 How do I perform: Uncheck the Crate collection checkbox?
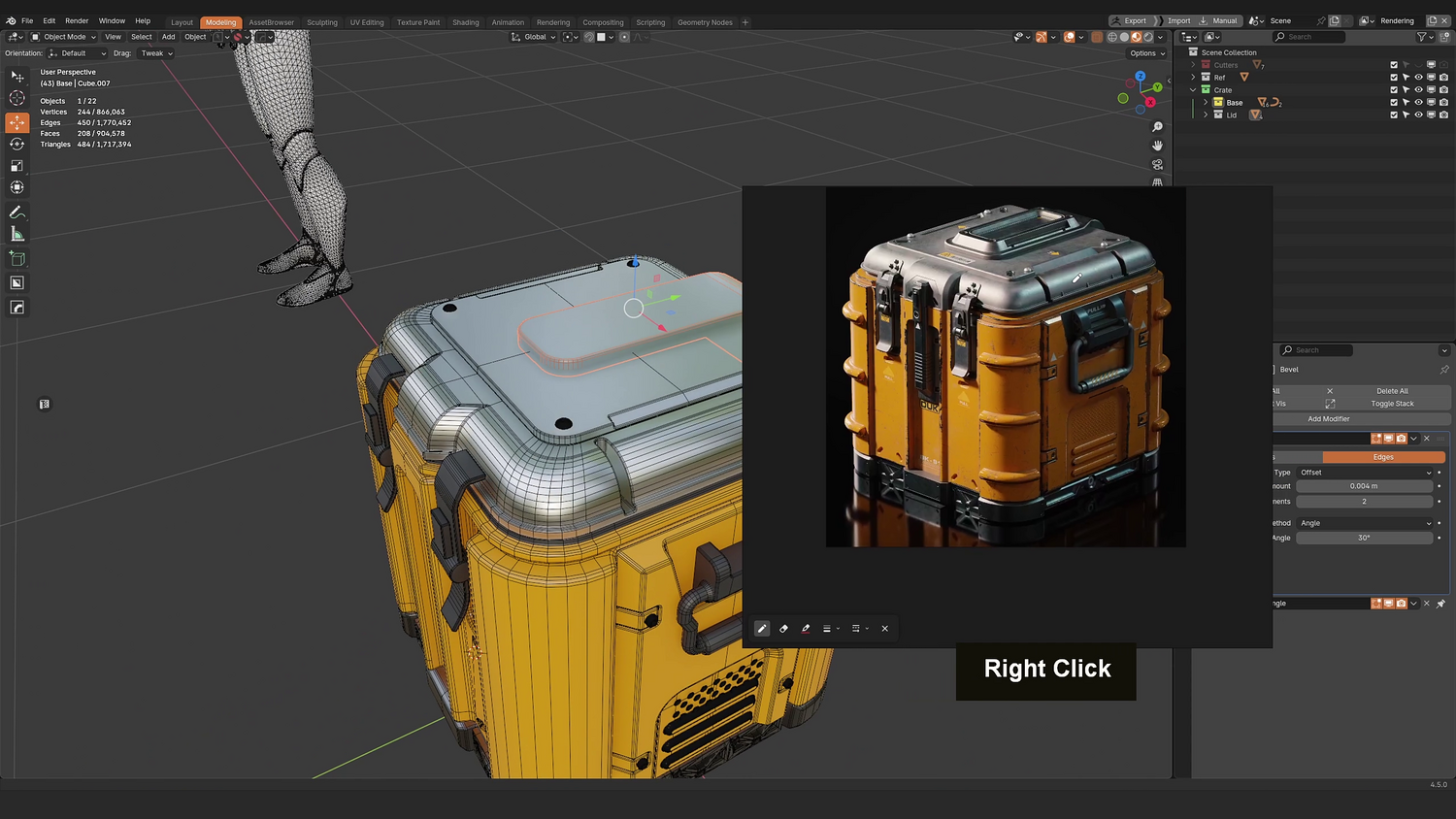click(1394, 90)
